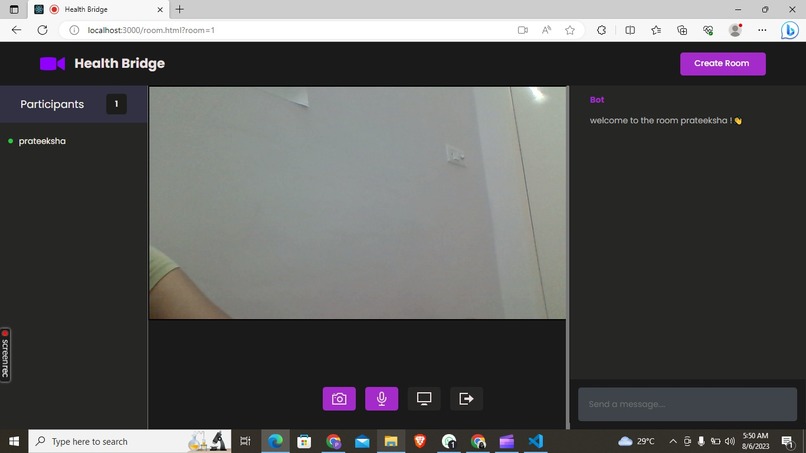The image size is (806, 453).
Task: Click the participants count badge showing 1
Action: point(116,104)
